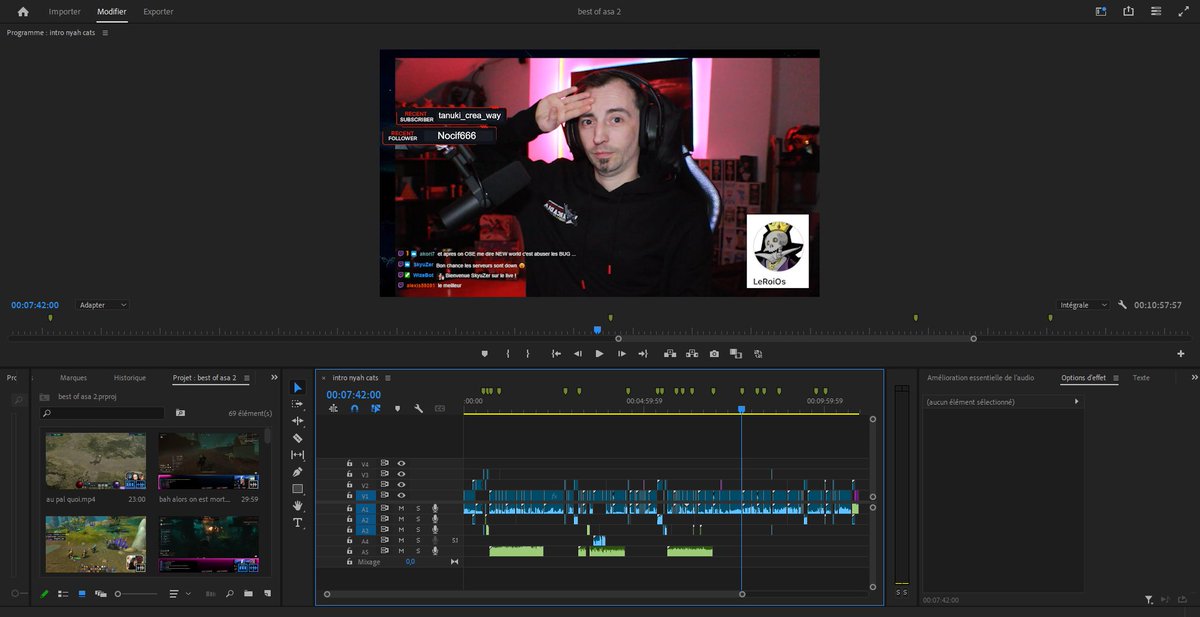Toggle lock on track V3
Screen dimensions: 1200x617
[349, 475]
